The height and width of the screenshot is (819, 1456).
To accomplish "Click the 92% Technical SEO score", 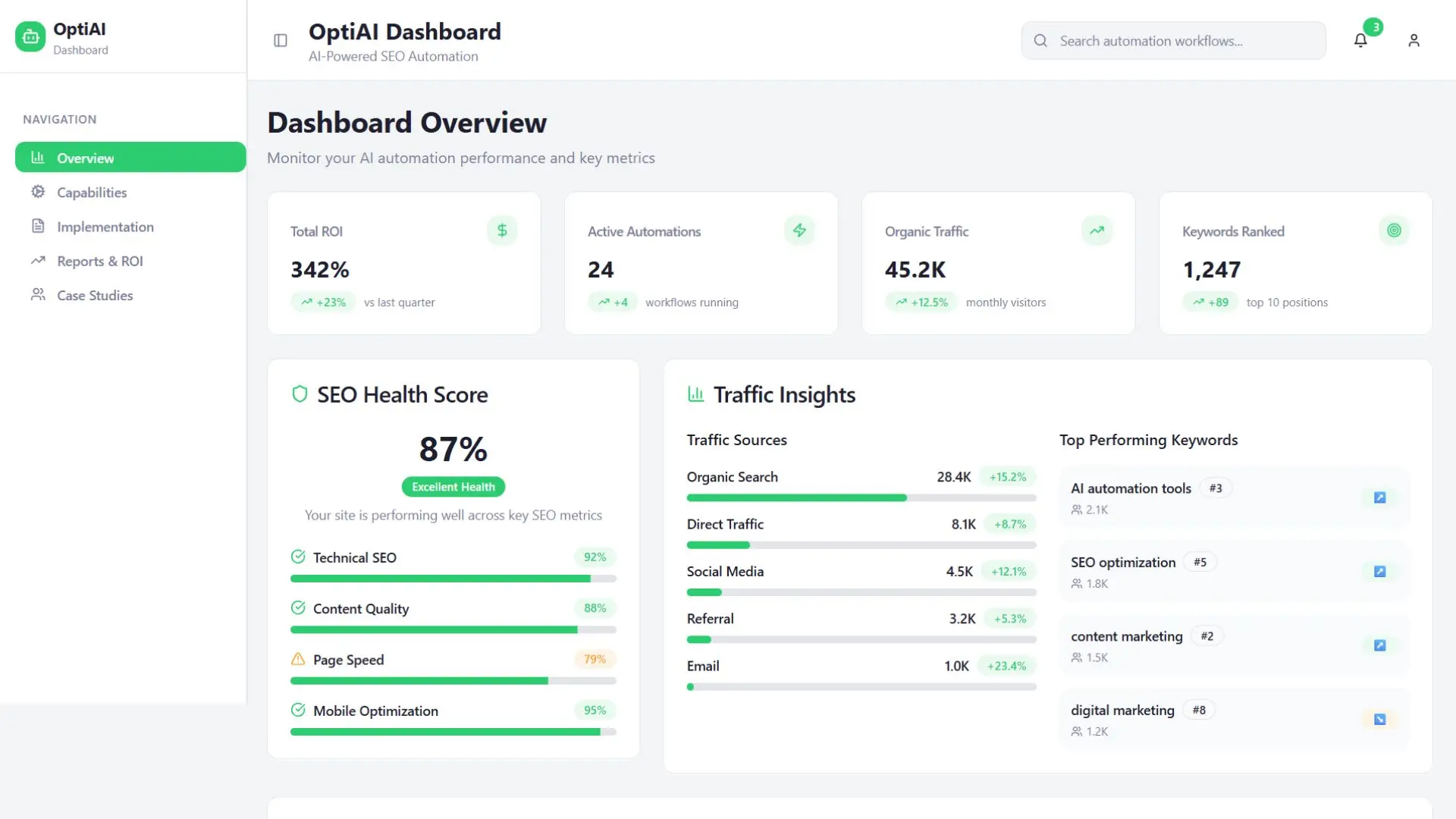I will (x=595, y=557).
